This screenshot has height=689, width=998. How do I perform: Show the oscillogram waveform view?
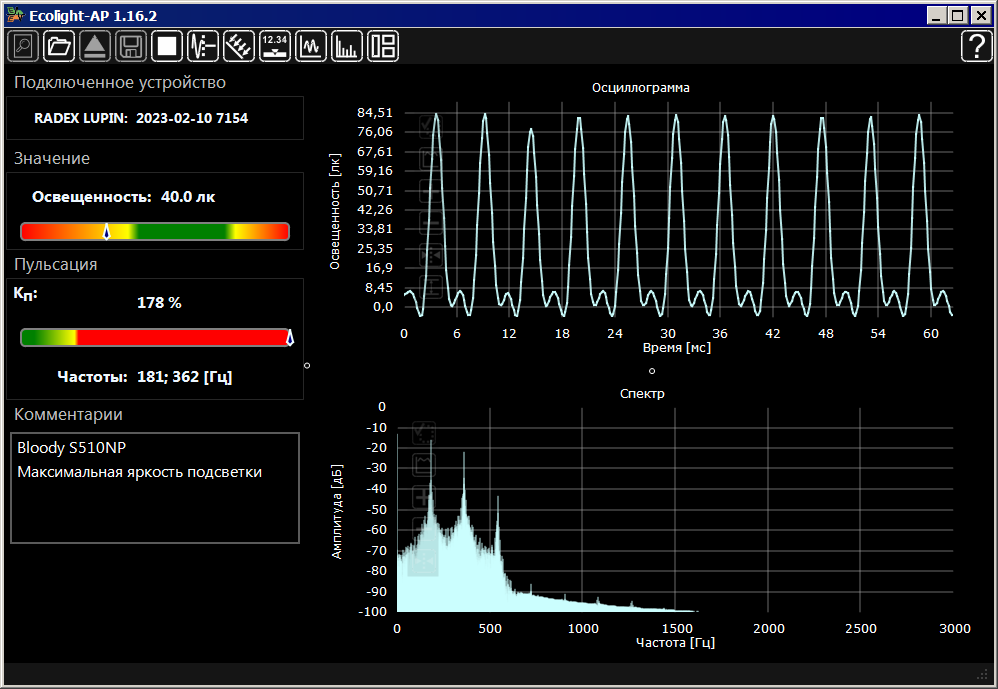pyautogui.click(x=311, y=46)
